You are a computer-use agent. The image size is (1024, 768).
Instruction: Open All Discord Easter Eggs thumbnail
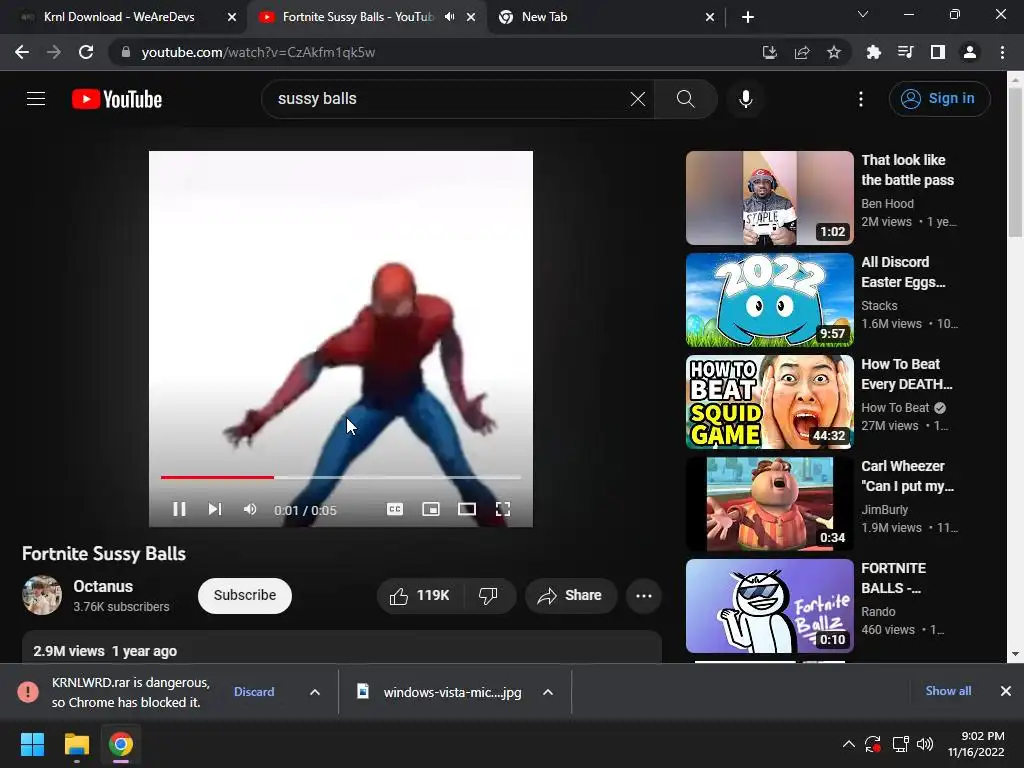(x=769, y=300)
